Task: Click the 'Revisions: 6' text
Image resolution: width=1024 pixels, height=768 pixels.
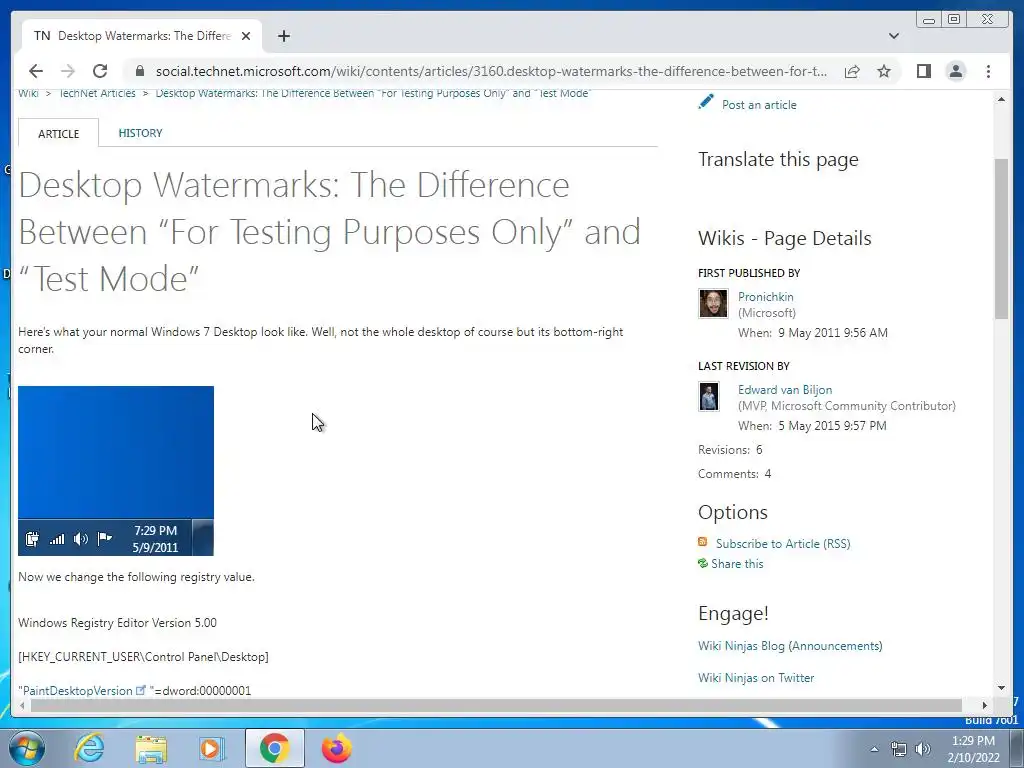Action: point(730,450)
